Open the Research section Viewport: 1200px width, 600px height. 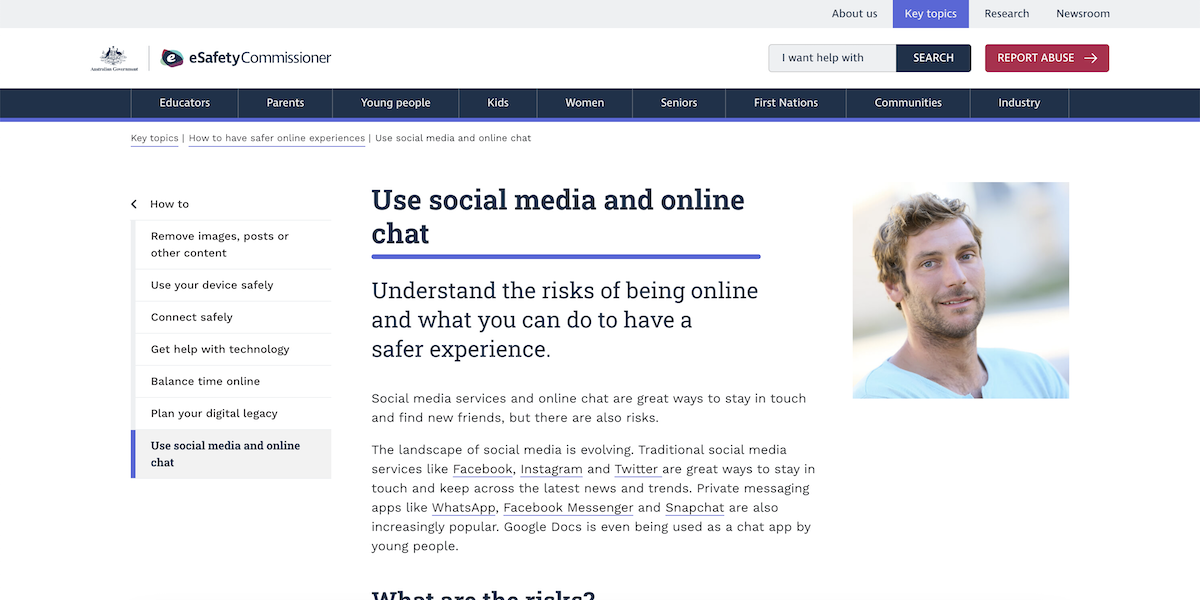1006,13
